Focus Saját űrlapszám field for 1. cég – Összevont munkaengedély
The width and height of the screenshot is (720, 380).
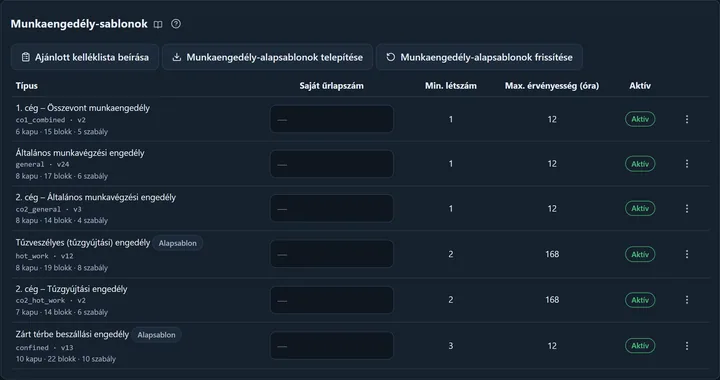[332, 119]
